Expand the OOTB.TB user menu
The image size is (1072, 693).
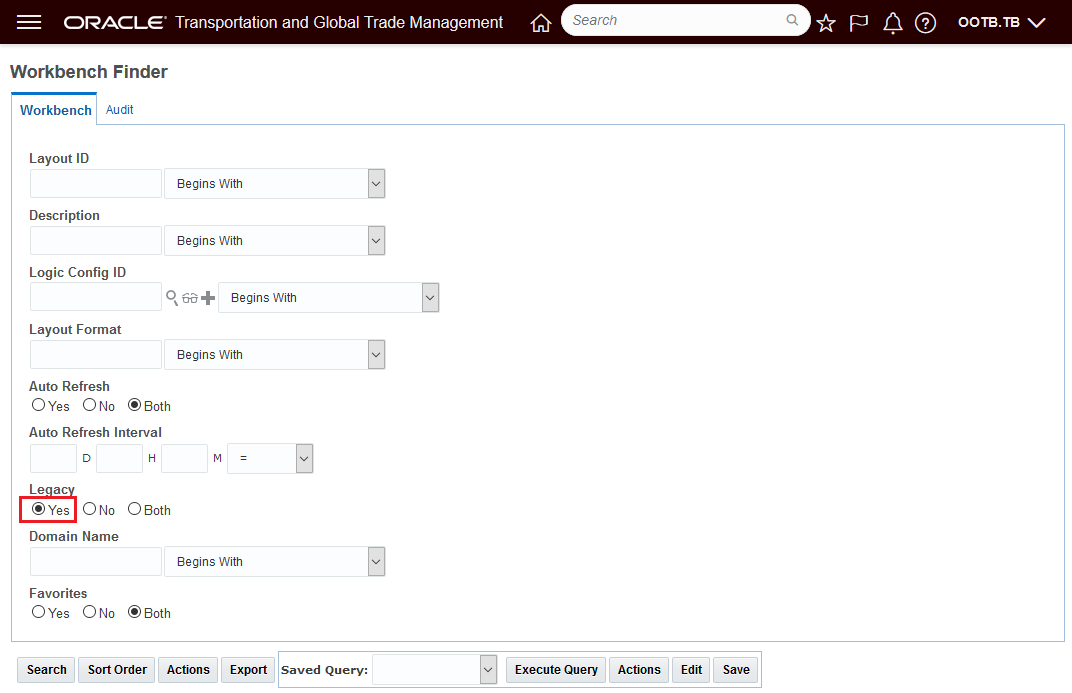pos(1002,23)
